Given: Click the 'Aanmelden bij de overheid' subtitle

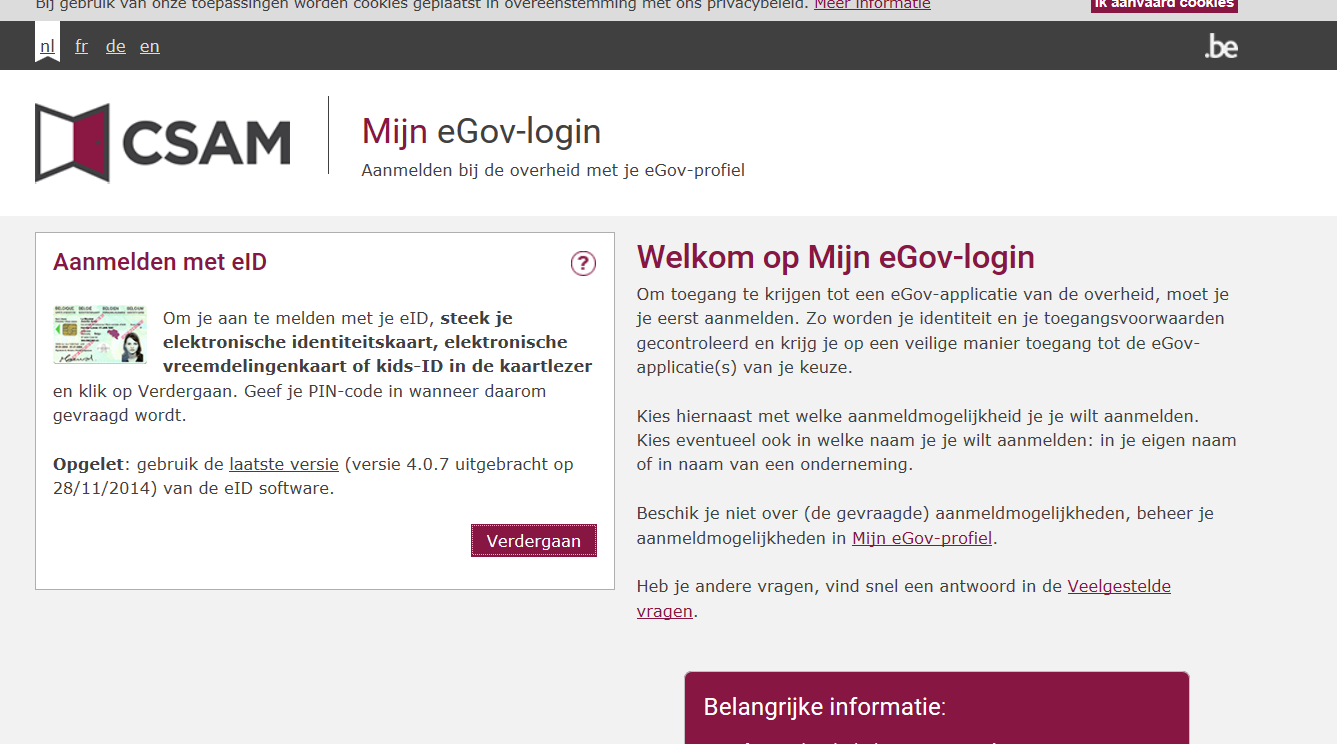Looking at the screenshot, I should pyautogui.click(x=553, y=170).
